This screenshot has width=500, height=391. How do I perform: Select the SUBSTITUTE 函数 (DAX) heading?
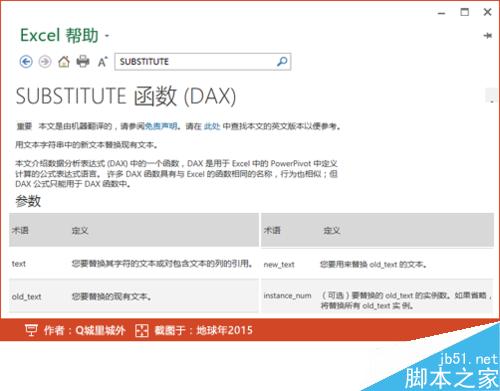point(126,96)
